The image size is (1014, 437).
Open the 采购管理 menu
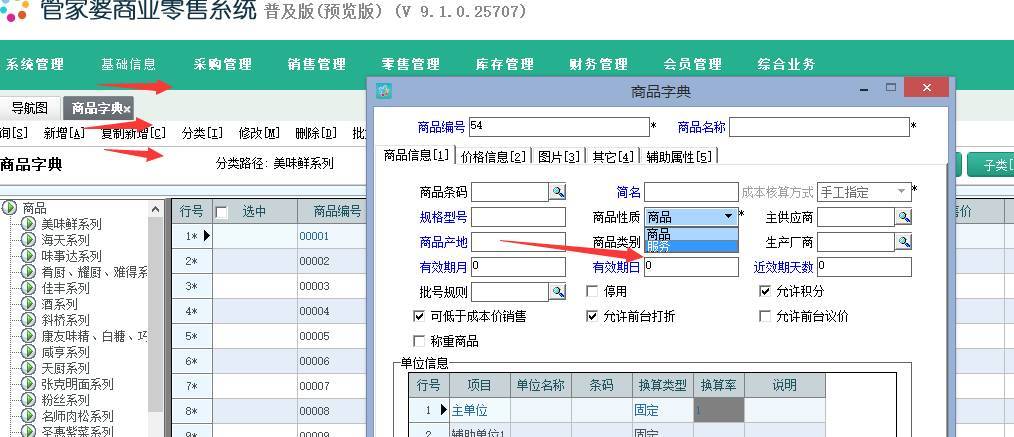[222, 65]
